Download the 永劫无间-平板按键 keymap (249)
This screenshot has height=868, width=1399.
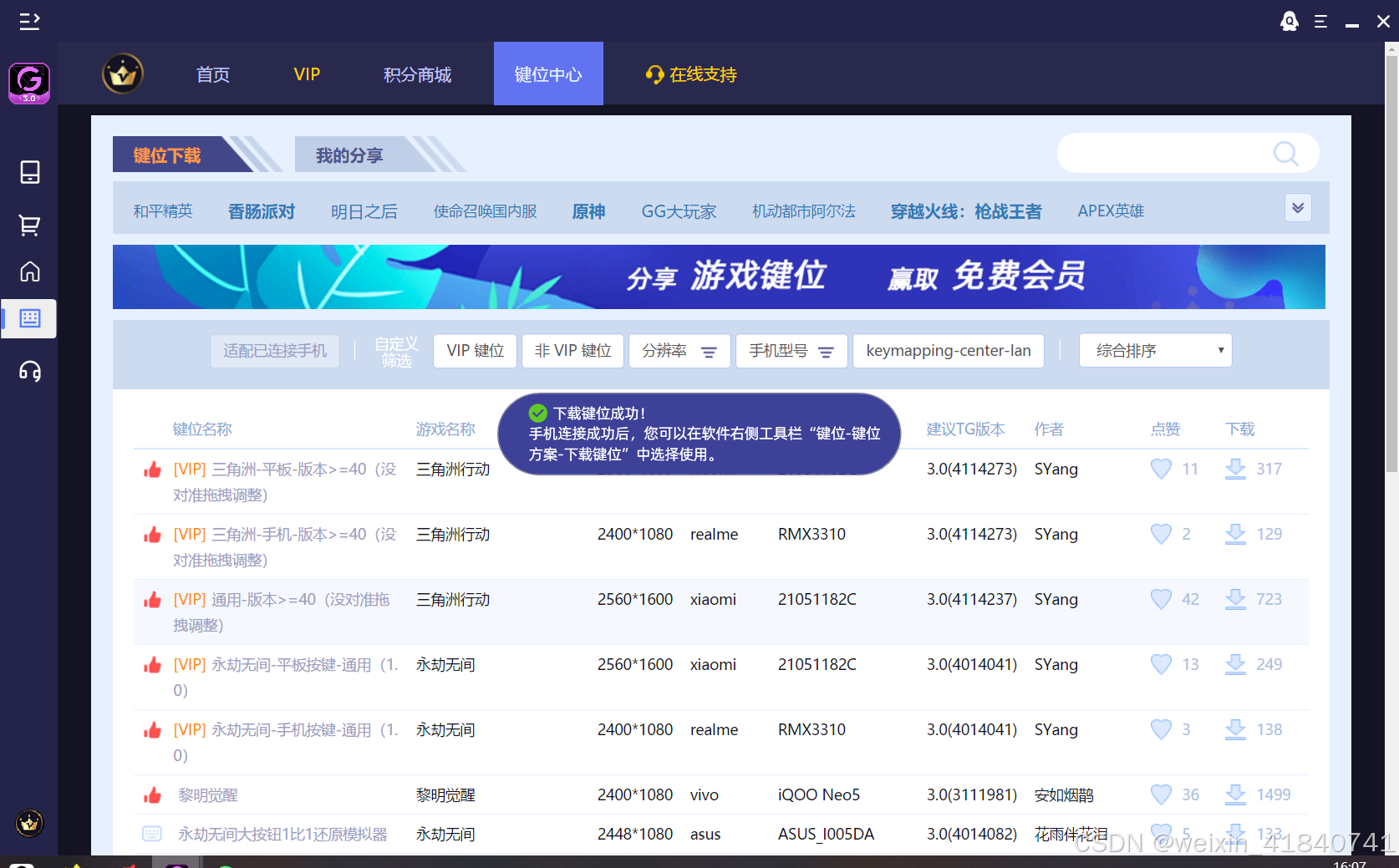(x=1235, y=664)
